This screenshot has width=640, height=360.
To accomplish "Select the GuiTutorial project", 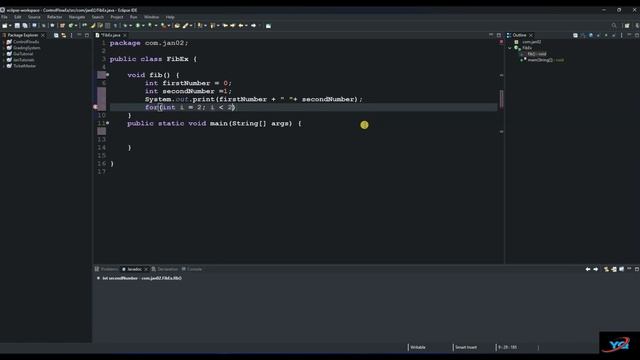I will (23, 54).
